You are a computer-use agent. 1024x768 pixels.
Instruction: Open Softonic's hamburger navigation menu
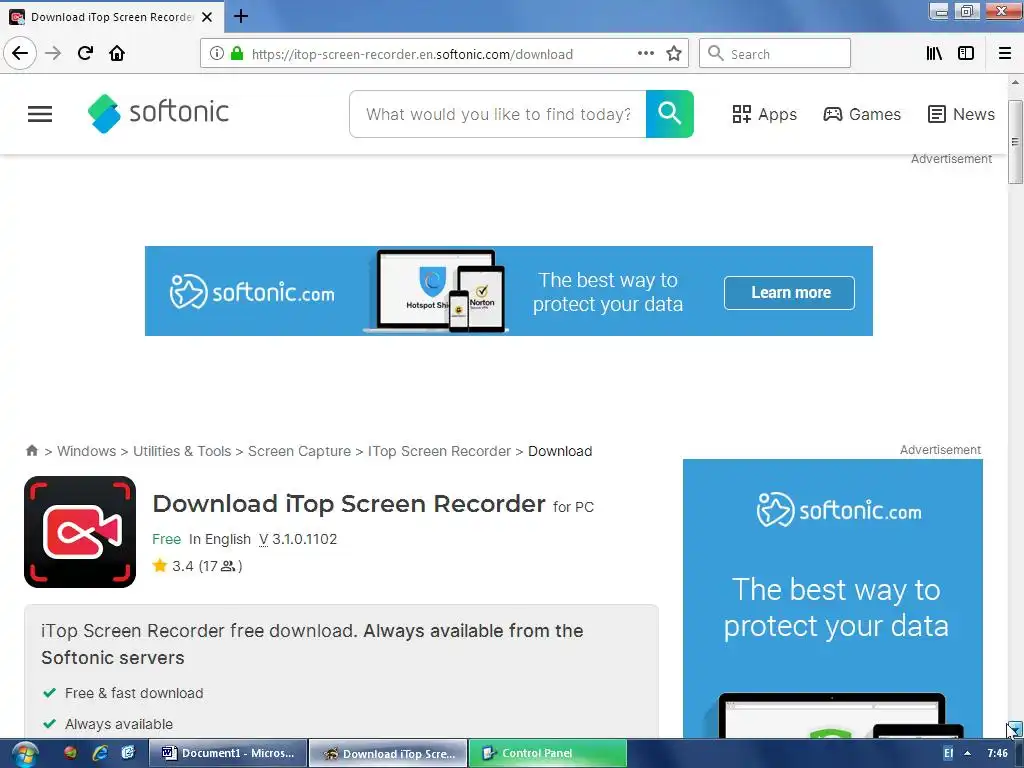(40, 114)
